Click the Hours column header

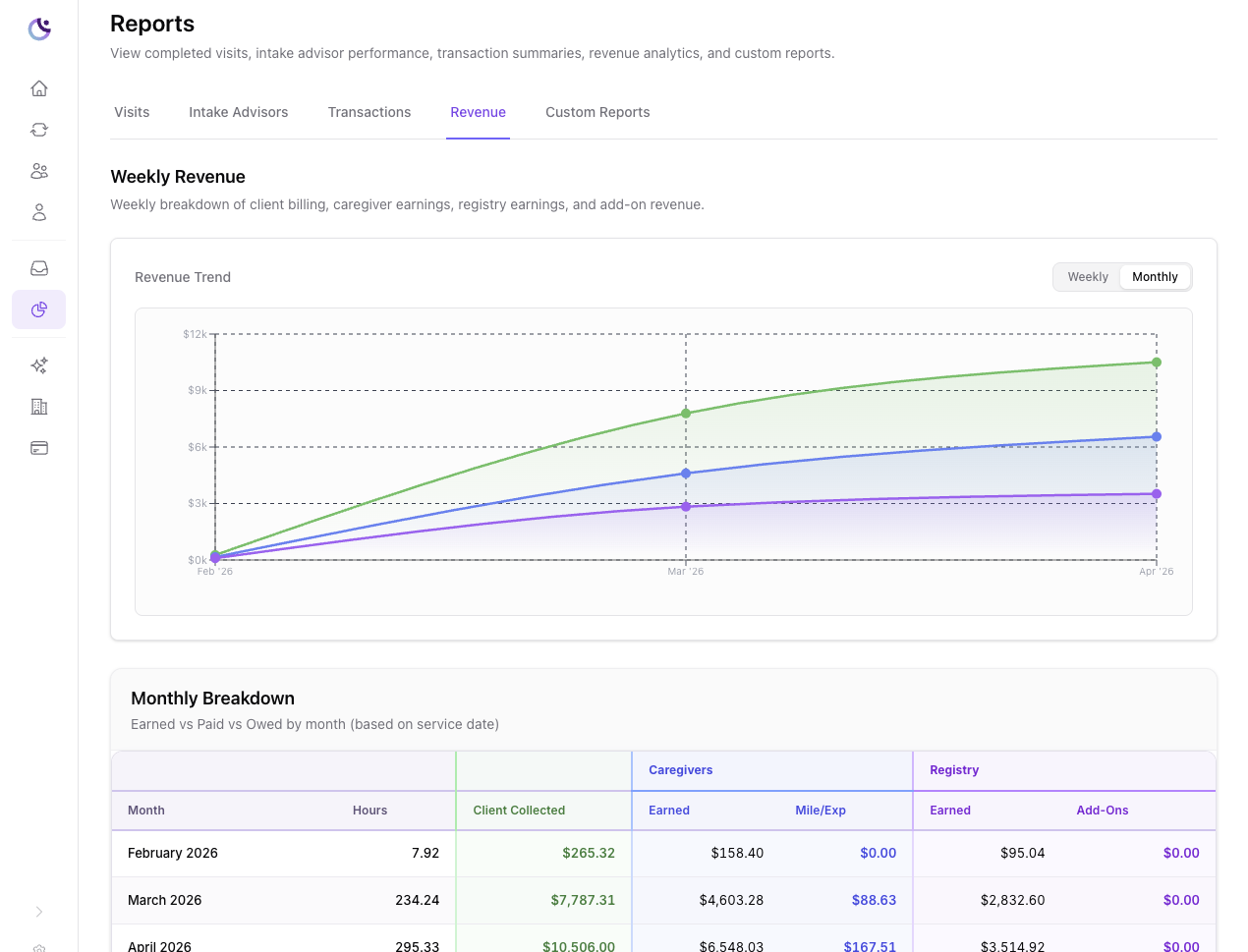click(x=369, y=811)
